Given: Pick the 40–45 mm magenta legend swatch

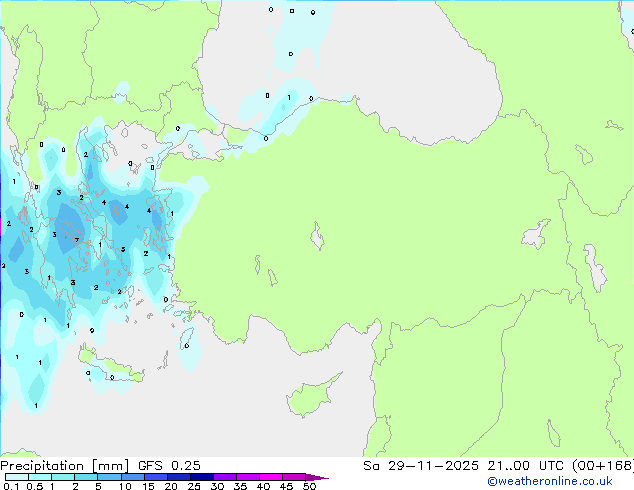Looking at the screenshot, I should click(x=271, y=477).
